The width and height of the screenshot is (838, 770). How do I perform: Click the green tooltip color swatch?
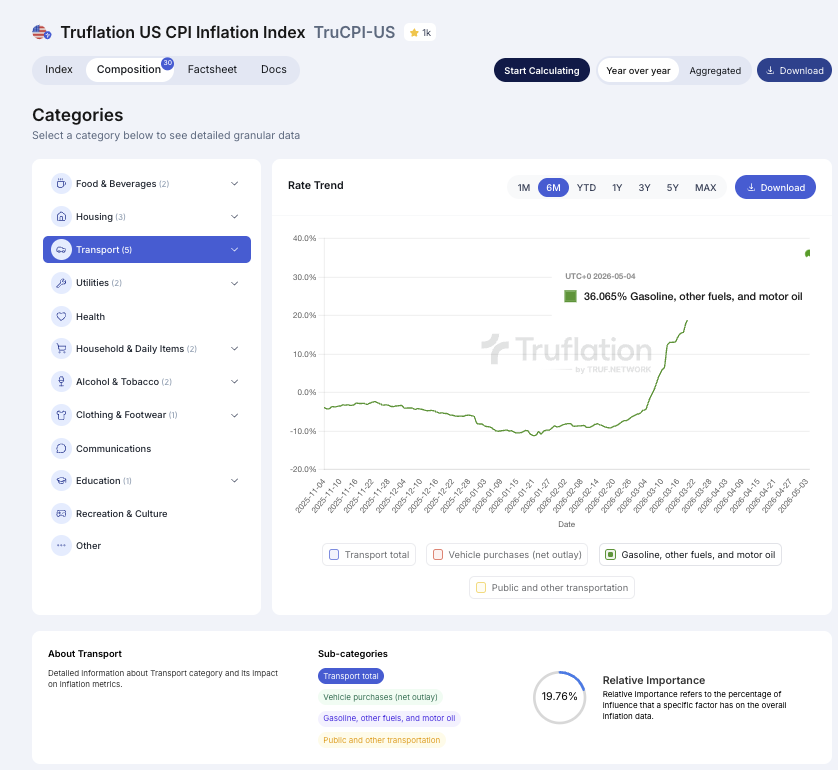click(x=570, y=296)
